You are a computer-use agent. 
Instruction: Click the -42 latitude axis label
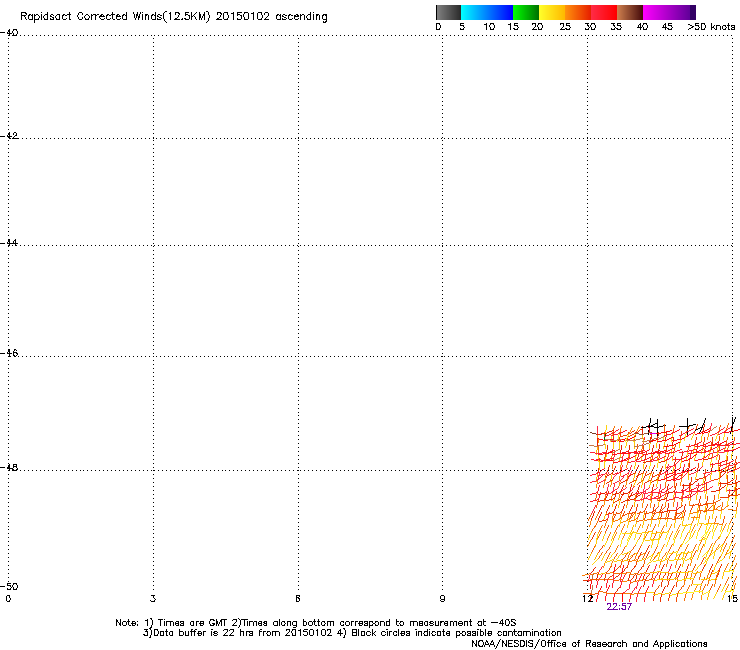pyautogui.click(x=9, y=135)
